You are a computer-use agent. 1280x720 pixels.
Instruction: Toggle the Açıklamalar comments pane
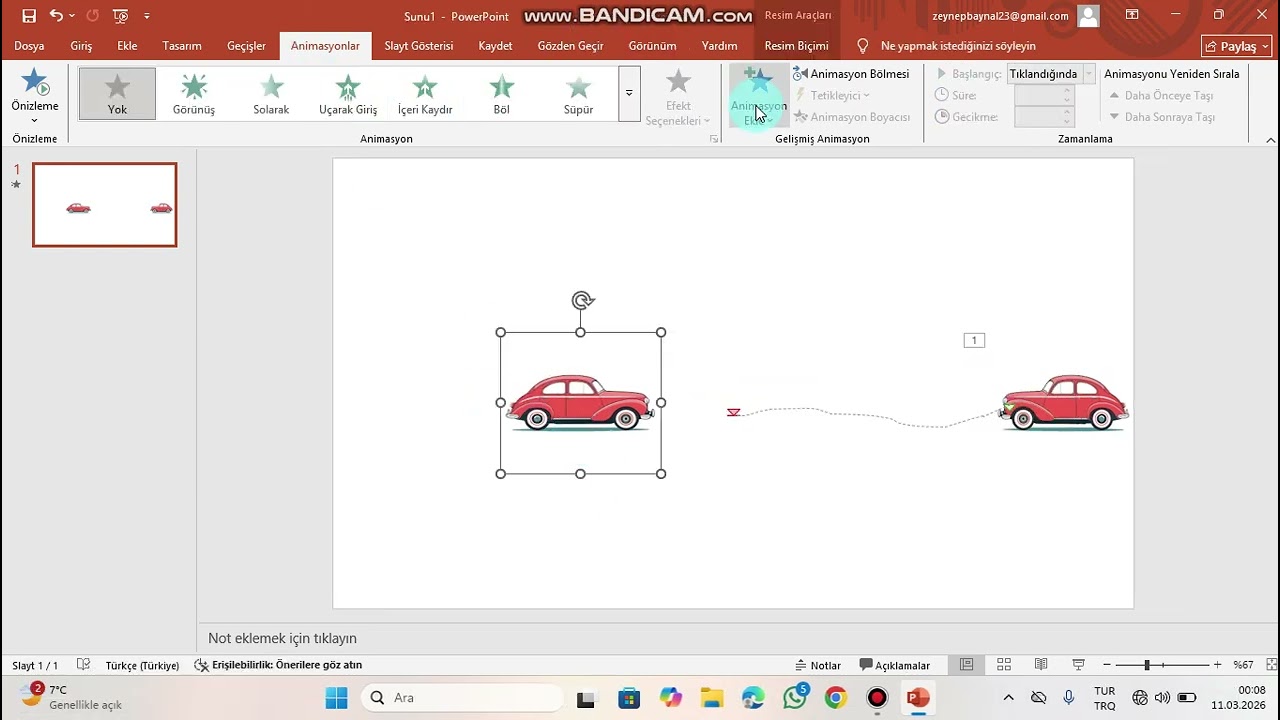point(894,665)
